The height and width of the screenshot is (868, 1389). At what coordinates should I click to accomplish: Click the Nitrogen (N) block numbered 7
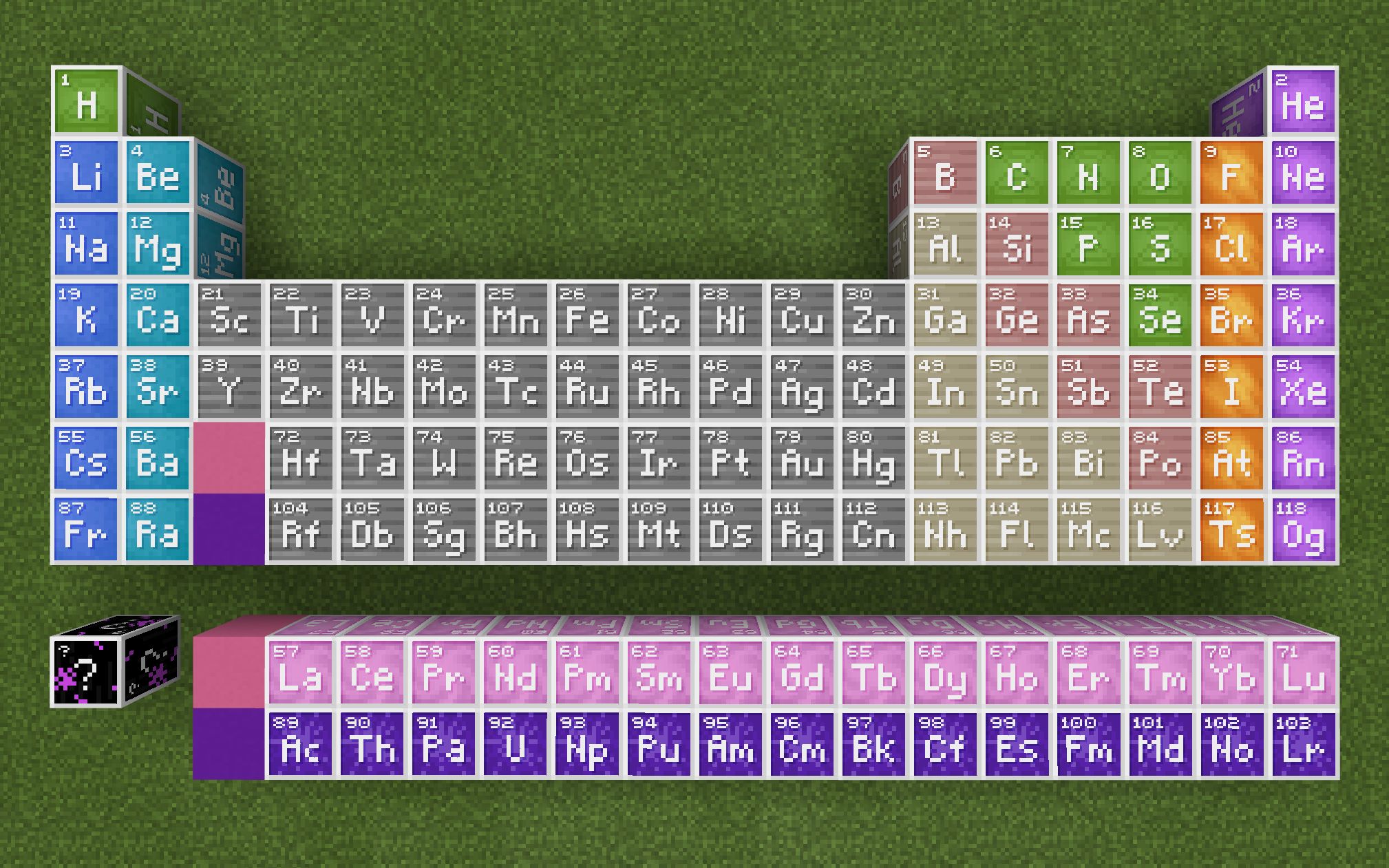1088,172
